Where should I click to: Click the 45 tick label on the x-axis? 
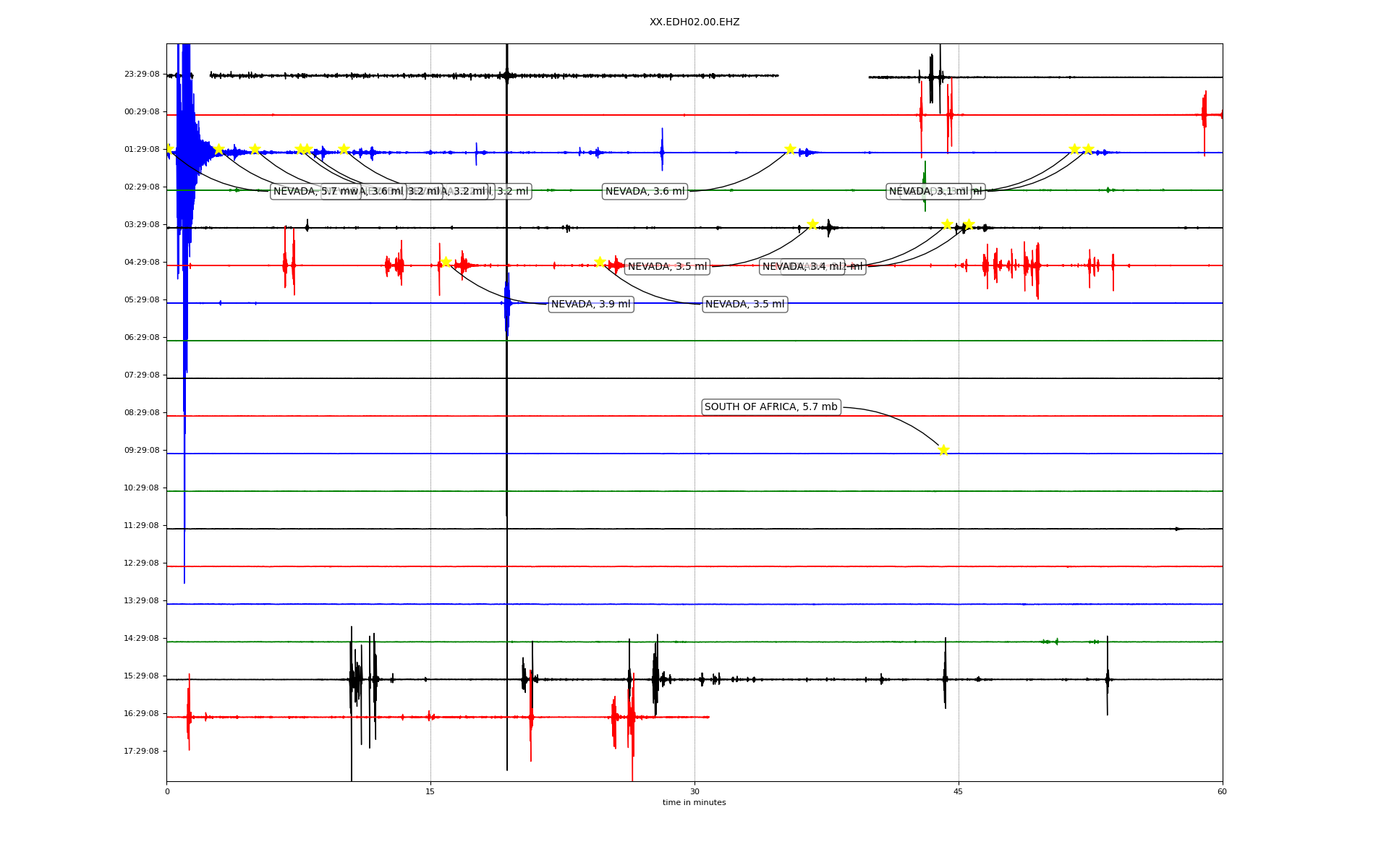[x=959, y=791]
